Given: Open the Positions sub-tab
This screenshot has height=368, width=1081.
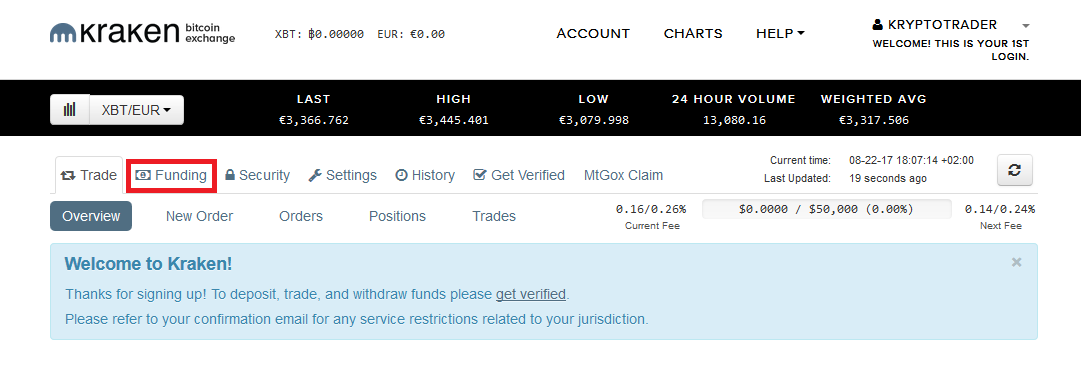Looking at the screenshot, I should (397, 216).
